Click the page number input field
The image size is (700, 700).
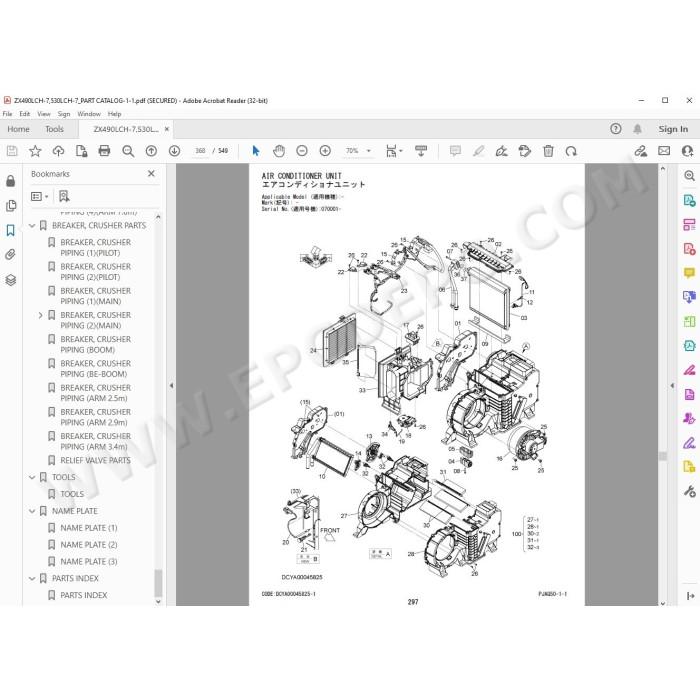click(x=200, y=151)
